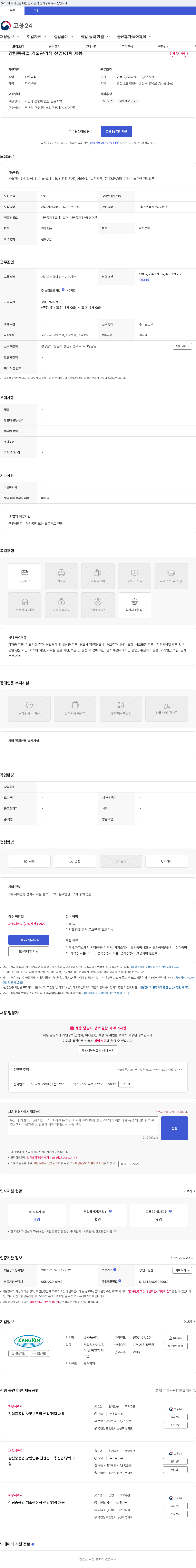This screenshot has height=1568, width=196.
Task: Click the 장애인용 화장실 icon
Action: [x=121, y=709]
